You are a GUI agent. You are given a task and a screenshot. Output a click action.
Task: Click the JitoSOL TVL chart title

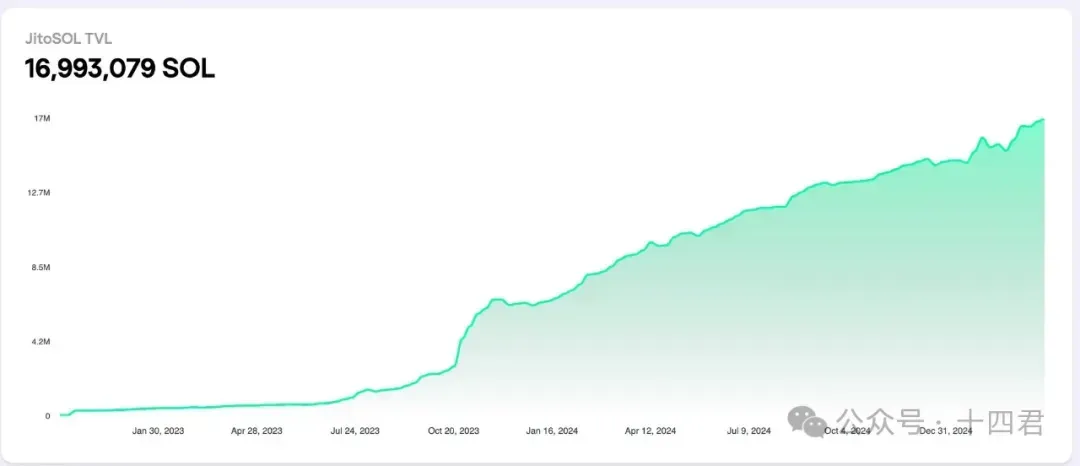pyautogui.click(x=68, y=39)
